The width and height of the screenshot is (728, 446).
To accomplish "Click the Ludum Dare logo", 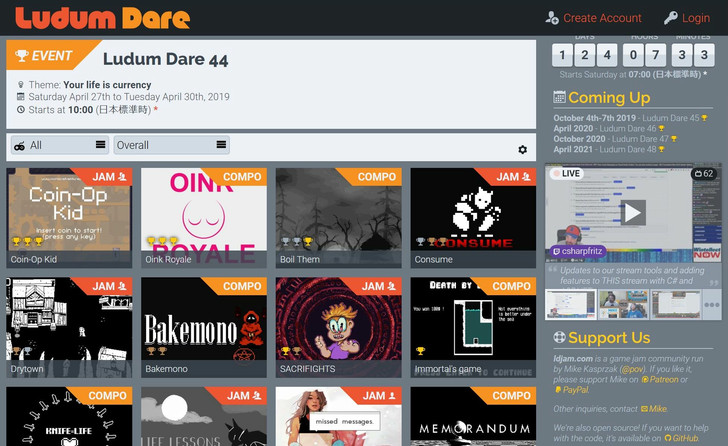I will (103, 18).
